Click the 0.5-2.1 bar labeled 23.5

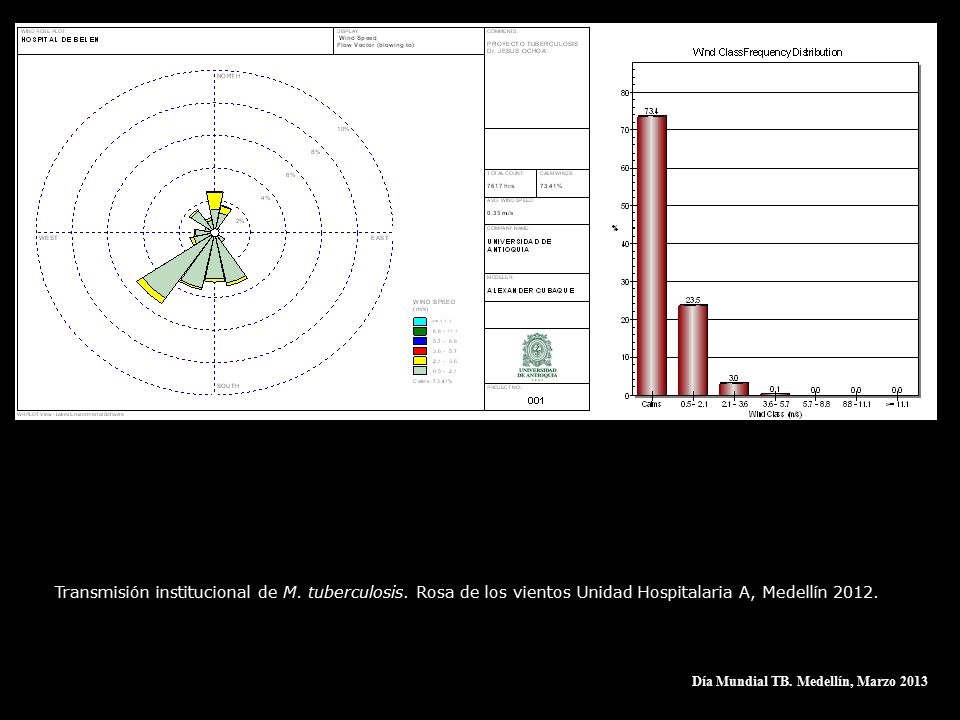[x=692, y=350]
